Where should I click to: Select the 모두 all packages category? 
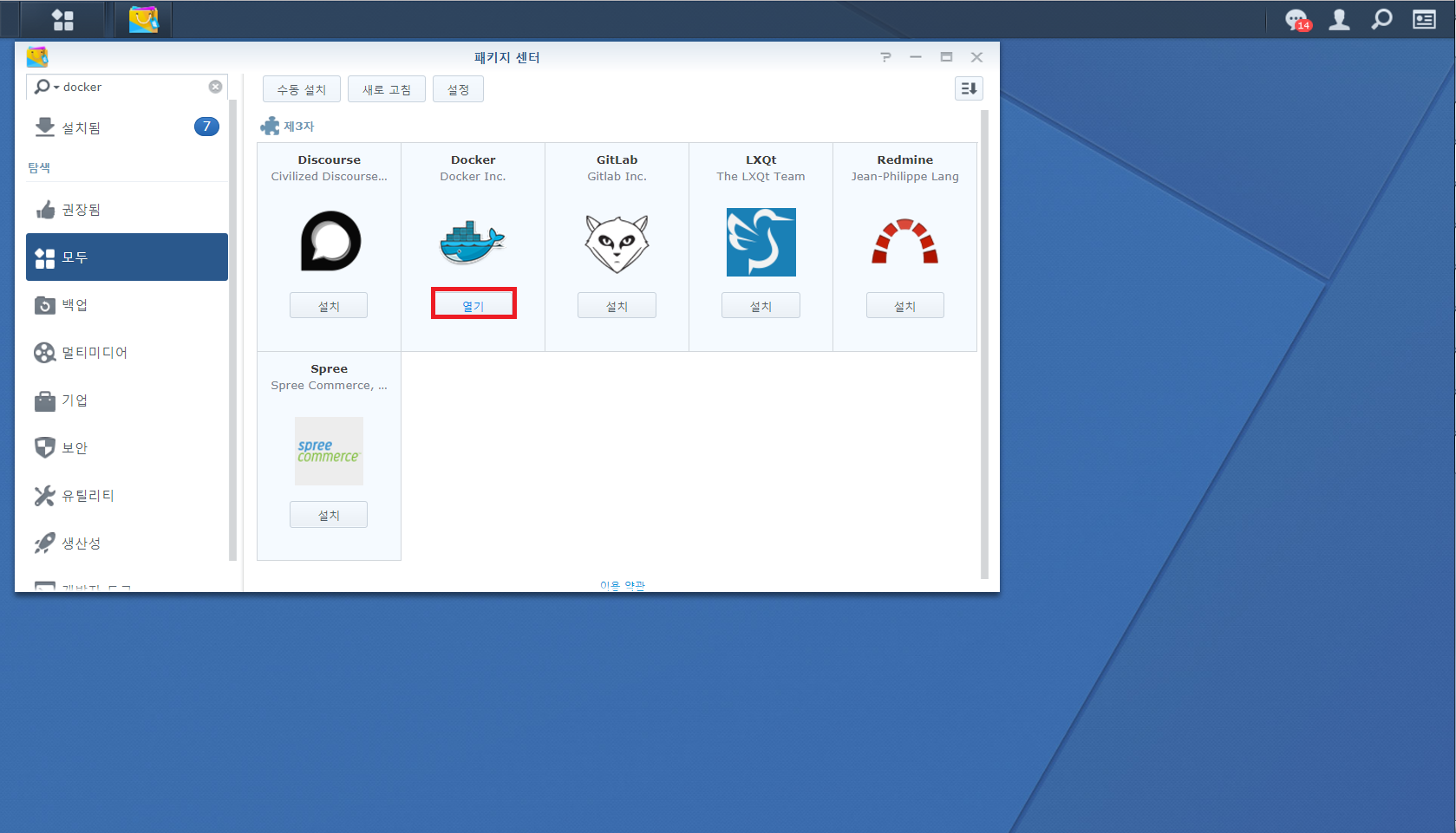pyautogui.click(x=127, y=257)
